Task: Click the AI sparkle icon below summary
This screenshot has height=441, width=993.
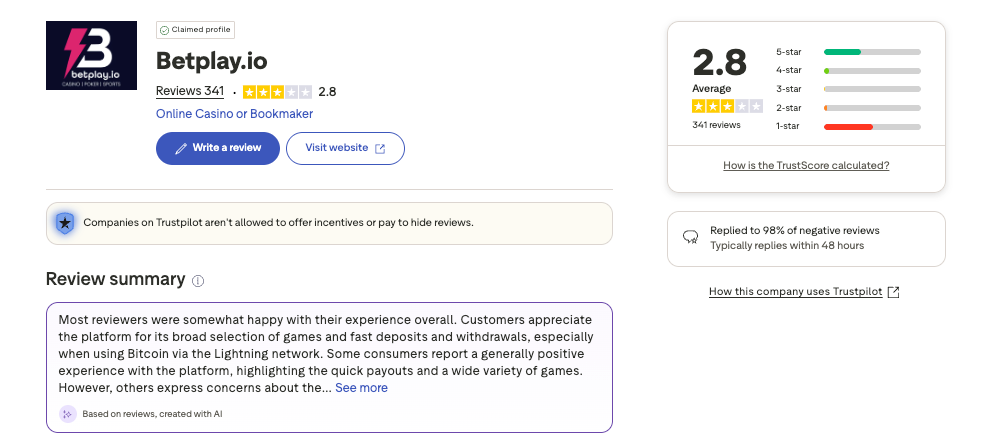Action: [68, 413]
